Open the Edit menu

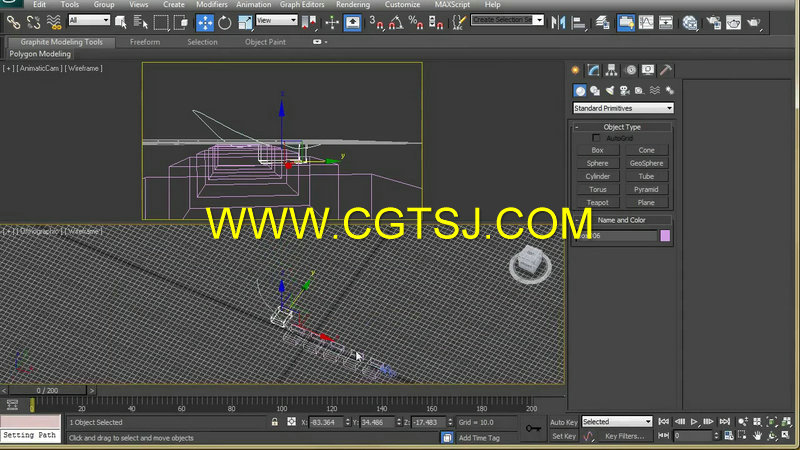point(39,4)
